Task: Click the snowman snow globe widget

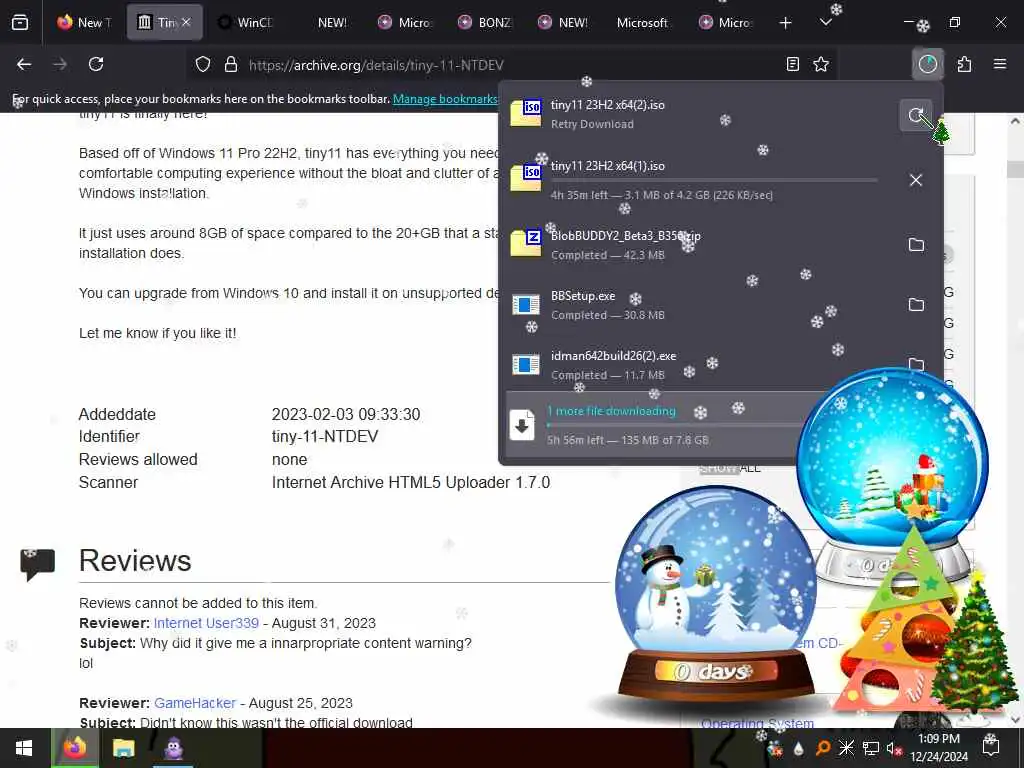Action: tap(715, 594)
